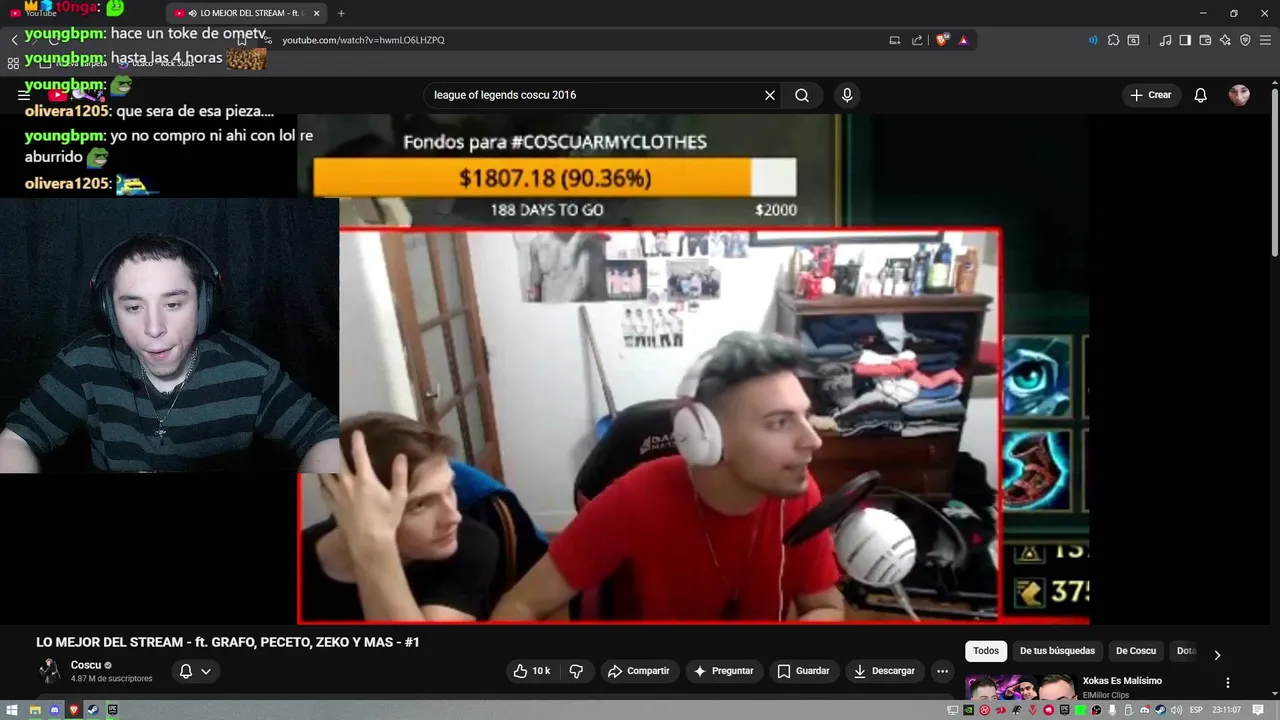Start voice search with the microphone icon
This screenshot has height=720, width=1280.
[x=847, y=95]
